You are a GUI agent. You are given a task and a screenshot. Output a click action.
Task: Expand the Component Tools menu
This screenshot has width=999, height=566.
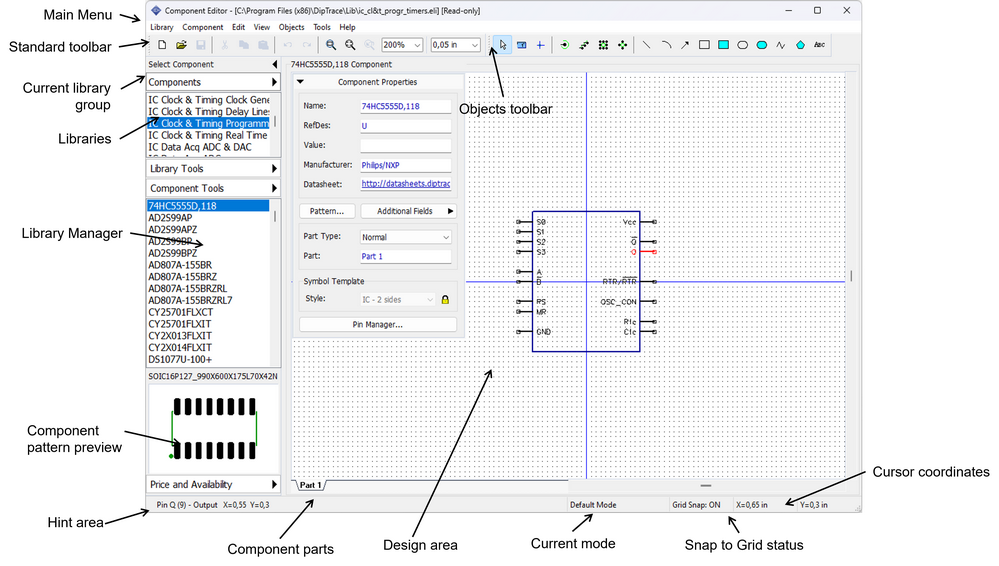pyautogui.click(x=213, y=189)
